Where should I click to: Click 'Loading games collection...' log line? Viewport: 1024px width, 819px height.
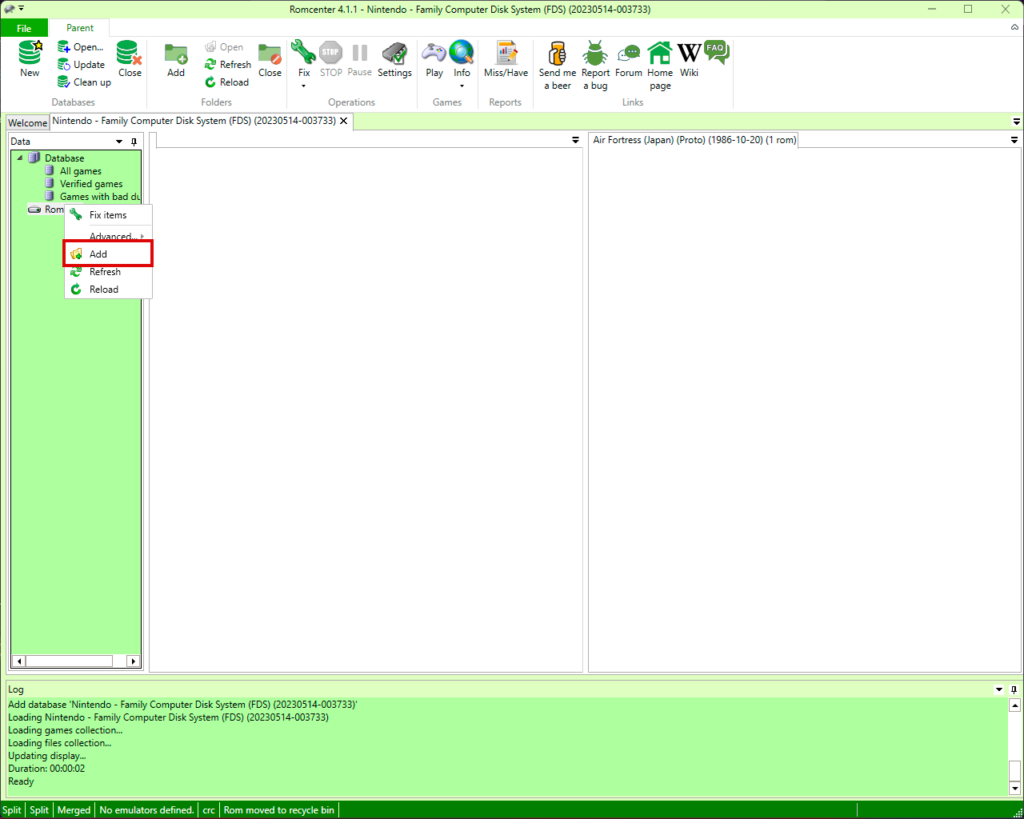65,730
